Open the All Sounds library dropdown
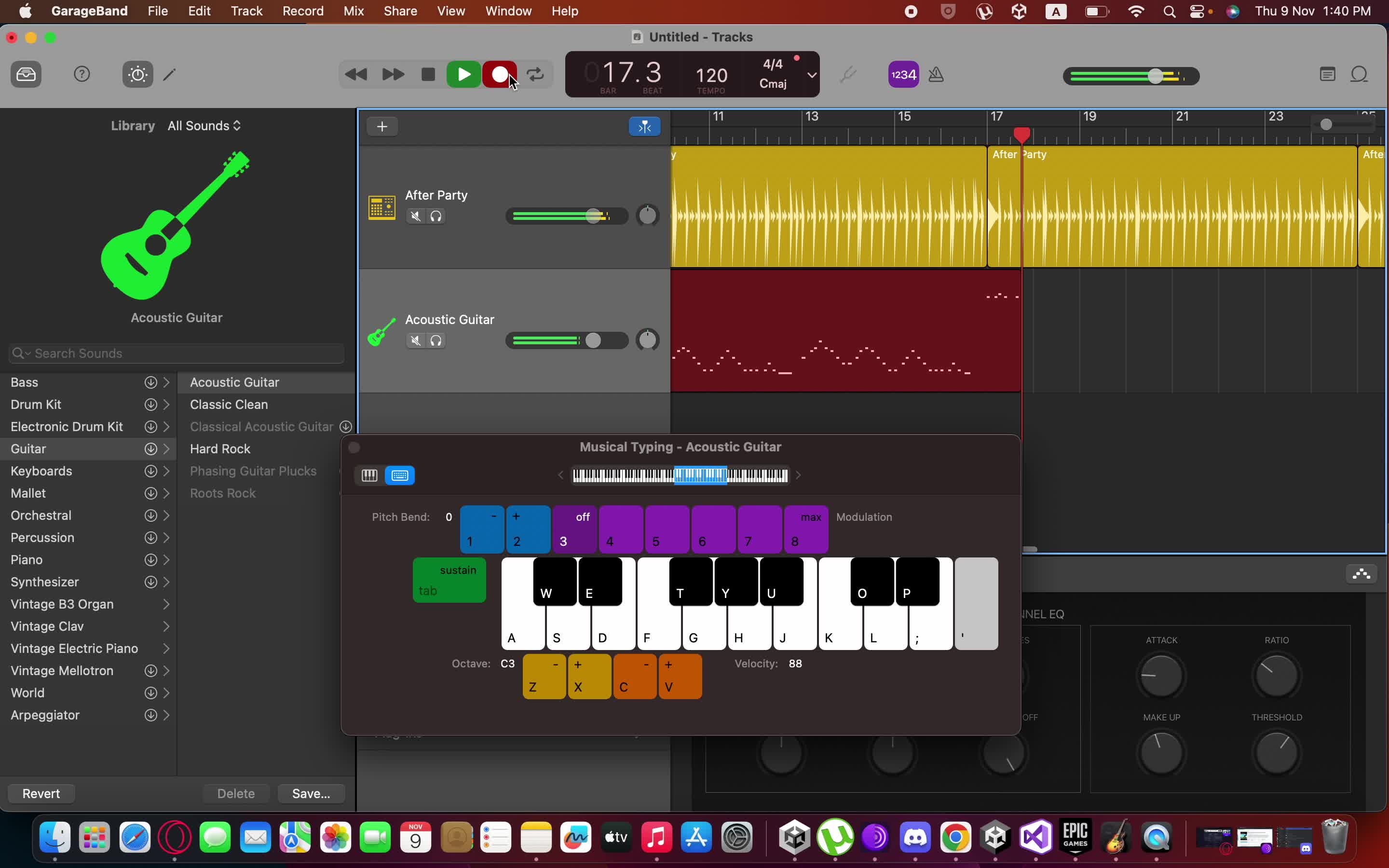This screenshot has height=868, width=1389. 204,126
